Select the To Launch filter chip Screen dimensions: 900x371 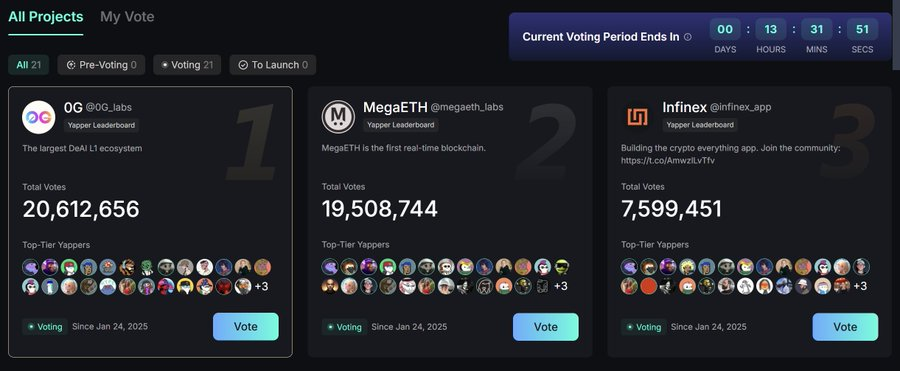(x=273, y=65)
